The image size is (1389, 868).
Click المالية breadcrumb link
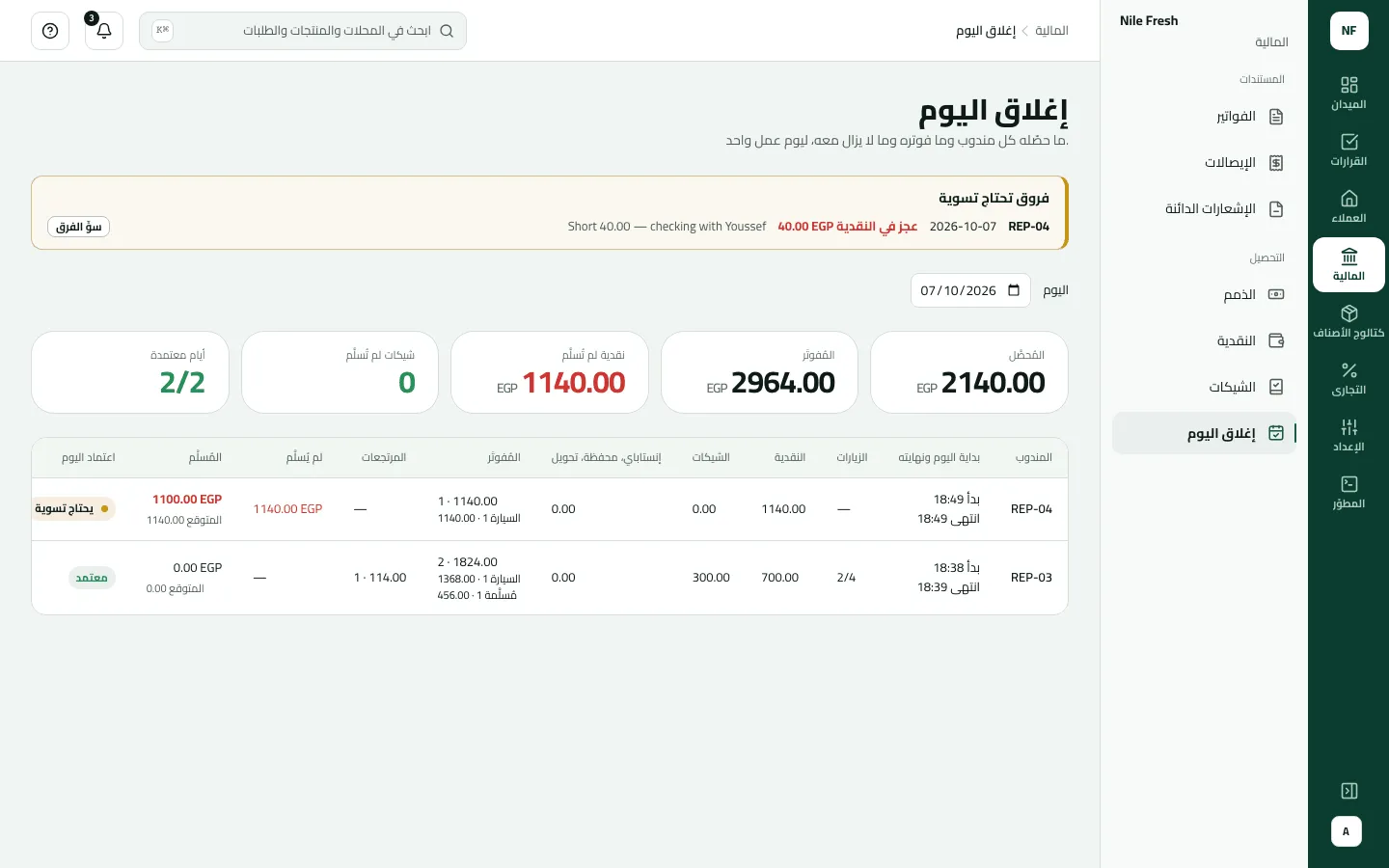tap(1051, 31)
